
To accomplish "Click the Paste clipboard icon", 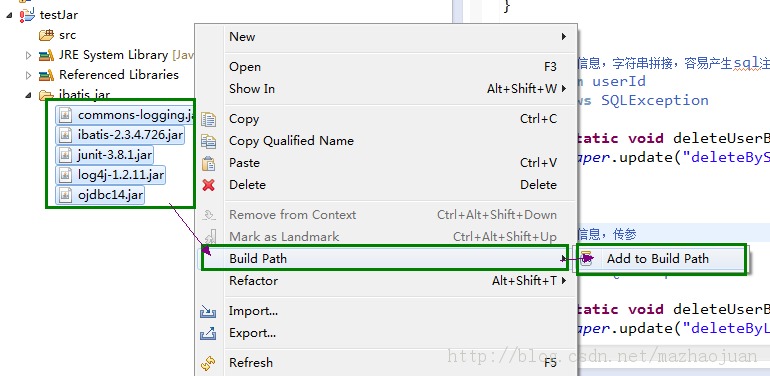I will (209, 163).
